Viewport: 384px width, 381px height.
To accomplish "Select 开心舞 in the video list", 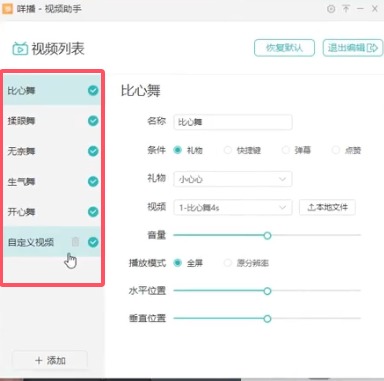I will point(52,212).
